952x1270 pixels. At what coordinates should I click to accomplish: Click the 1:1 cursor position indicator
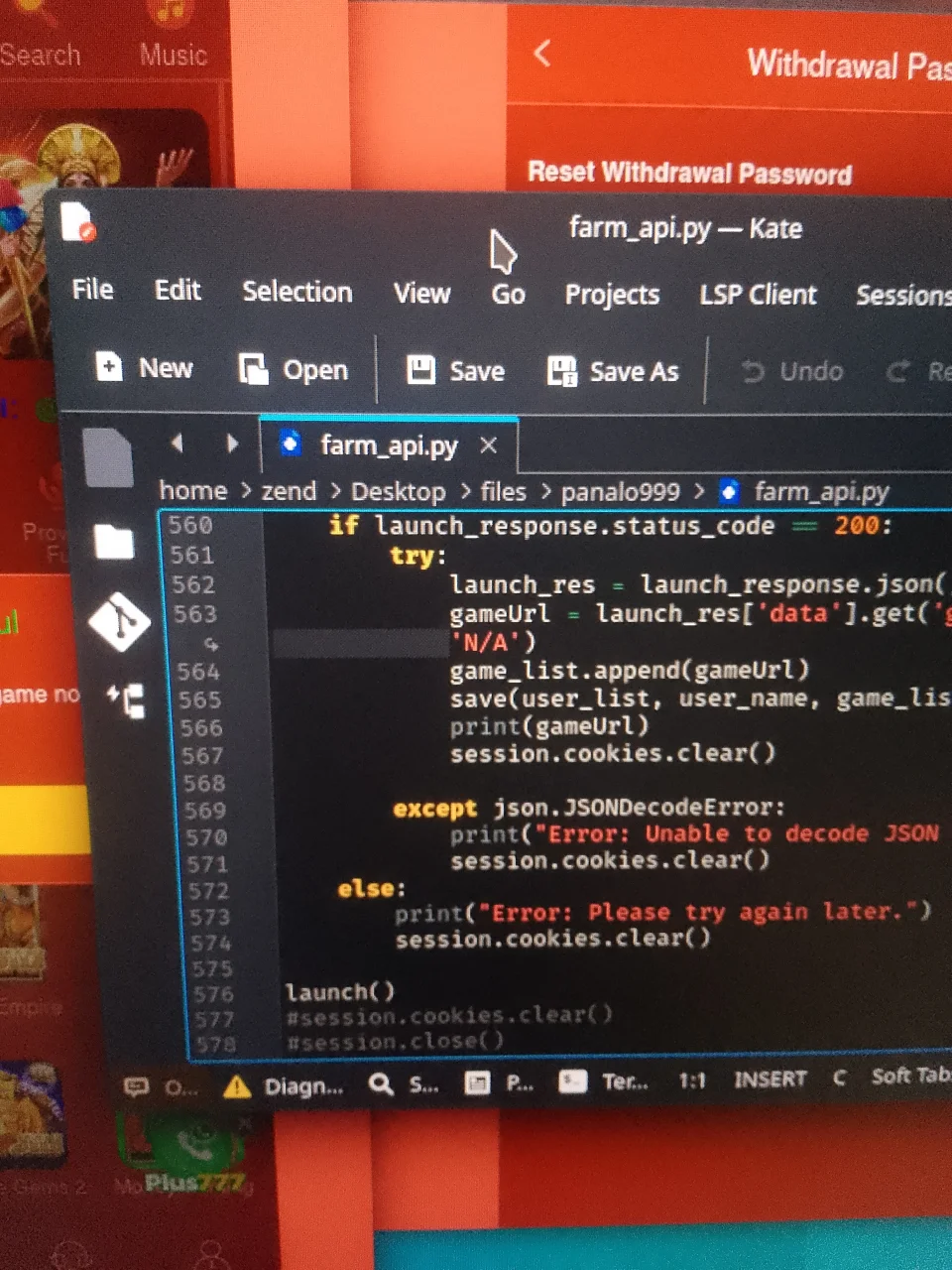point(691,1079)
